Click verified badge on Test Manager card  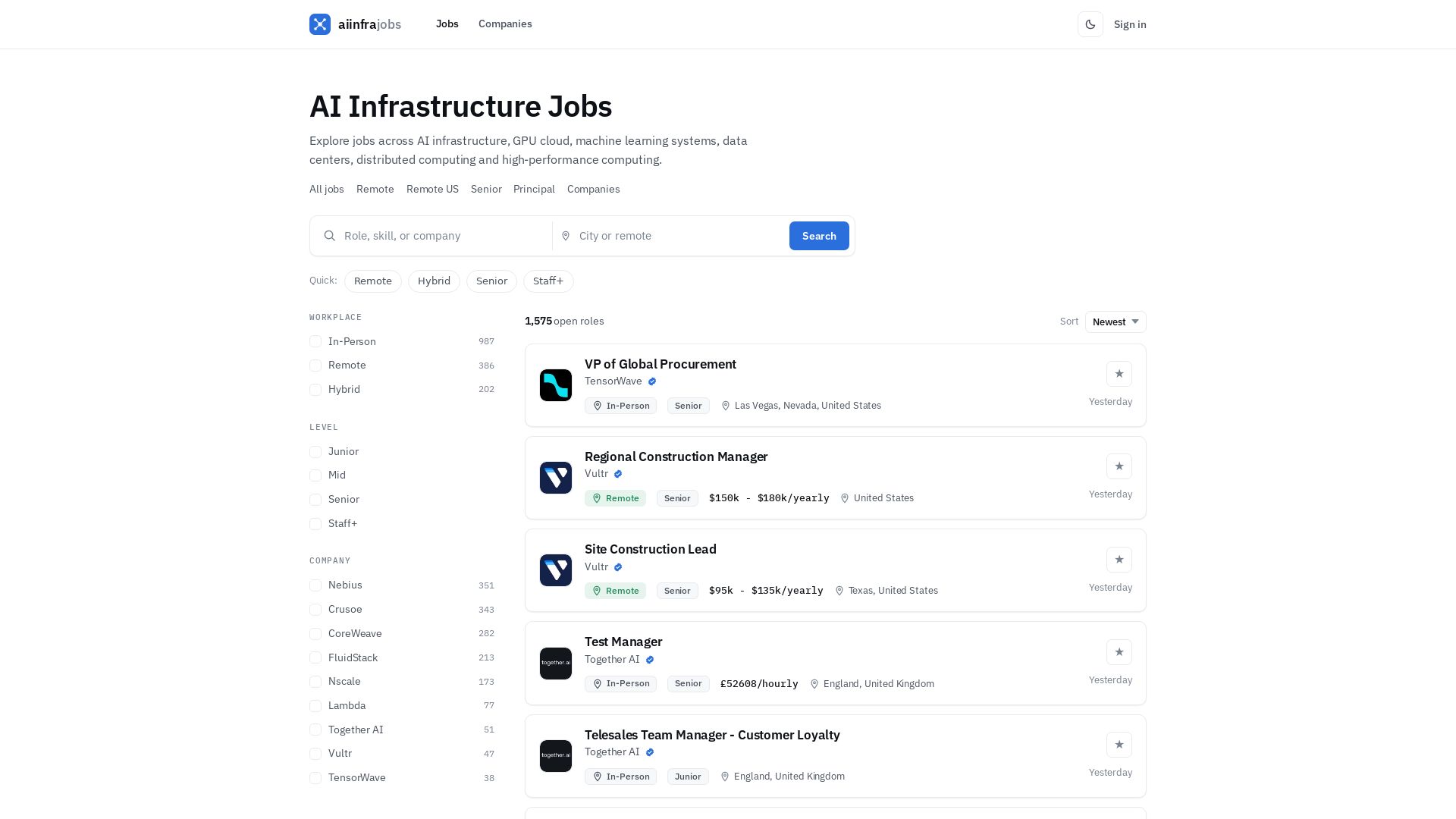650,660
